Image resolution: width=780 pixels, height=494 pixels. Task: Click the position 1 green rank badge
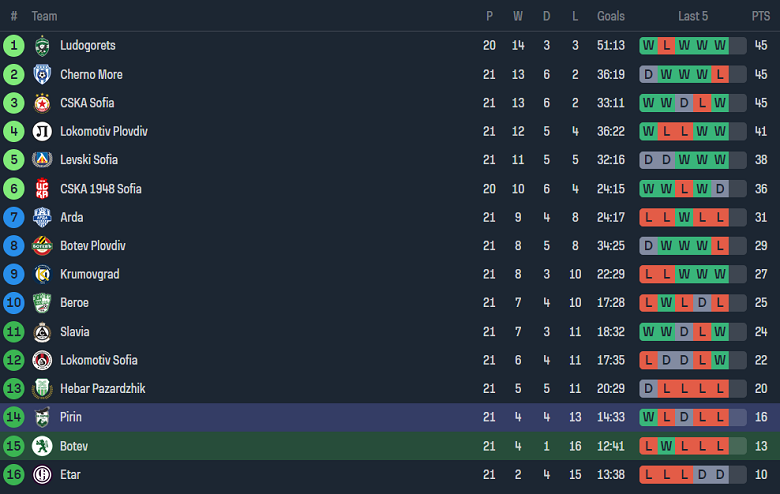pos(13,46)
